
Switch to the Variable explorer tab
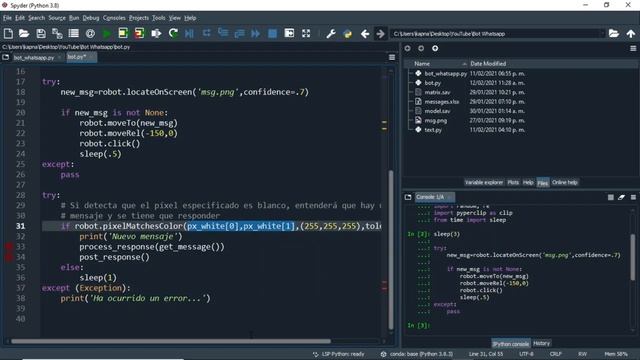tap(484, 182)
